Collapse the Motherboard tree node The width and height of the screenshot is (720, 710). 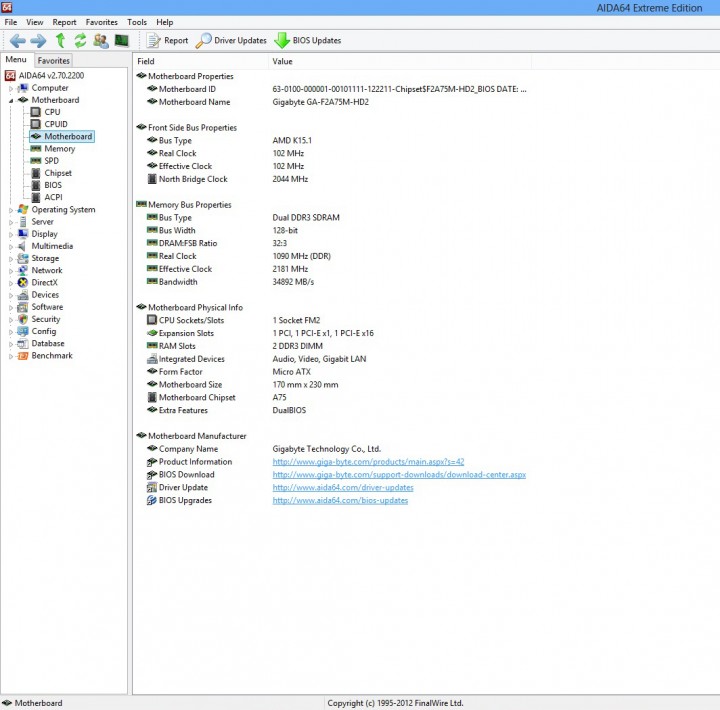click(11, 101)
